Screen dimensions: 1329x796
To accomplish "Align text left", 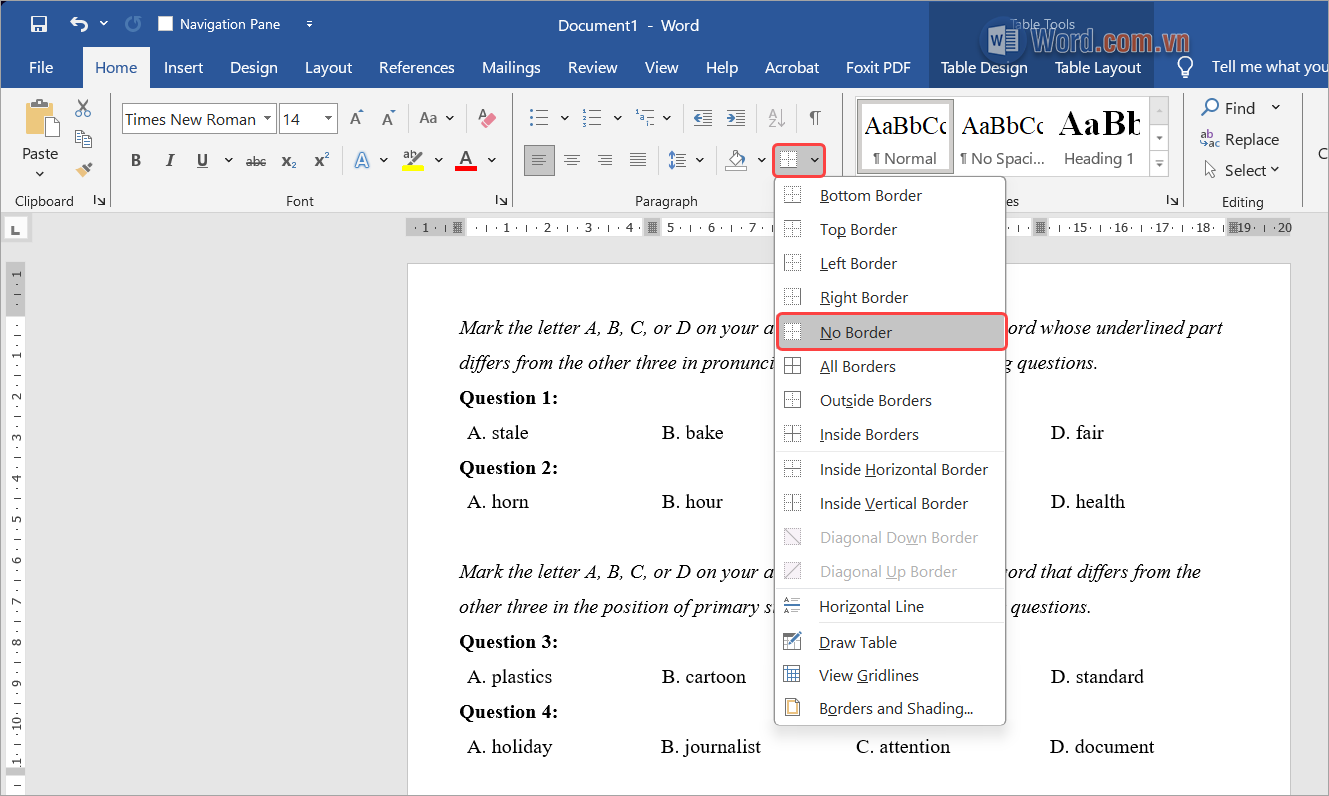I will pos(539,160).
